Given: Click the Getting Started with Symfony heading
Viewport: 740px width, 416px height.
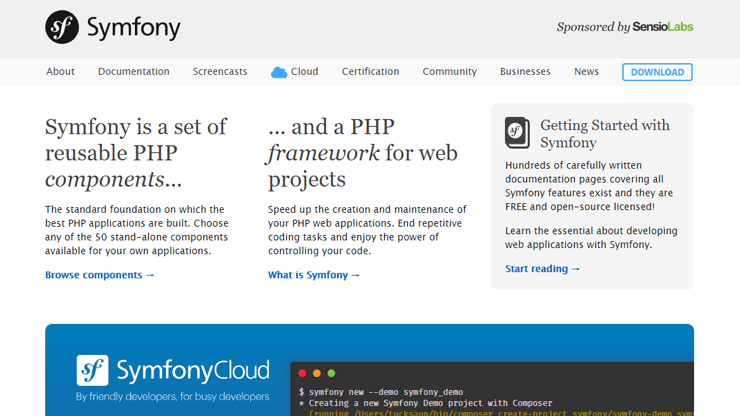Looking at the screenshot, I should click(x=605, y=134).
